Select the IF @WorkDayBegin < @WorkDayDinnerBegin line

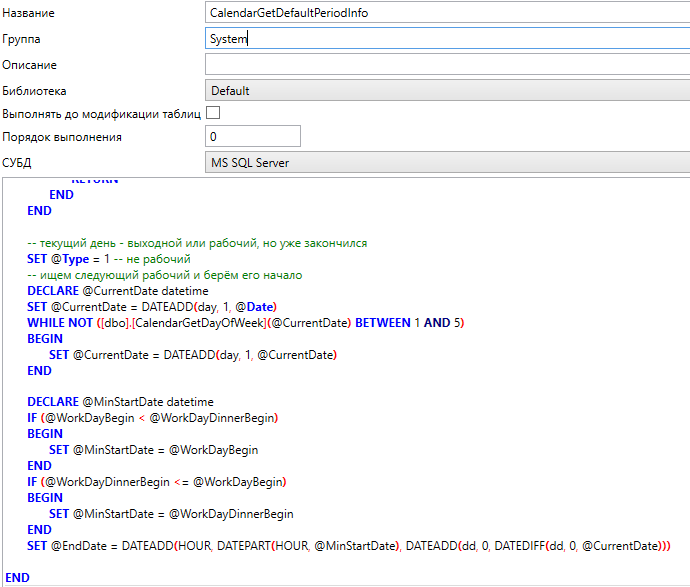152,418
